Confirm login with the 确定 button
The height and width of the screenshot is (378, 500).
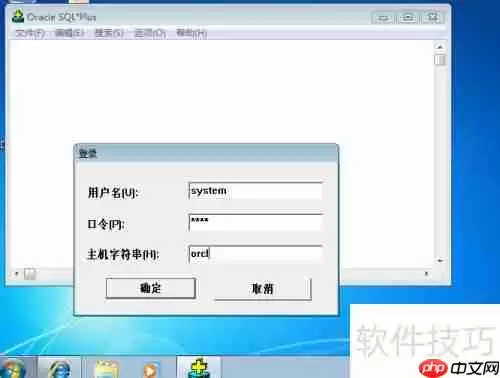point(151,288)
